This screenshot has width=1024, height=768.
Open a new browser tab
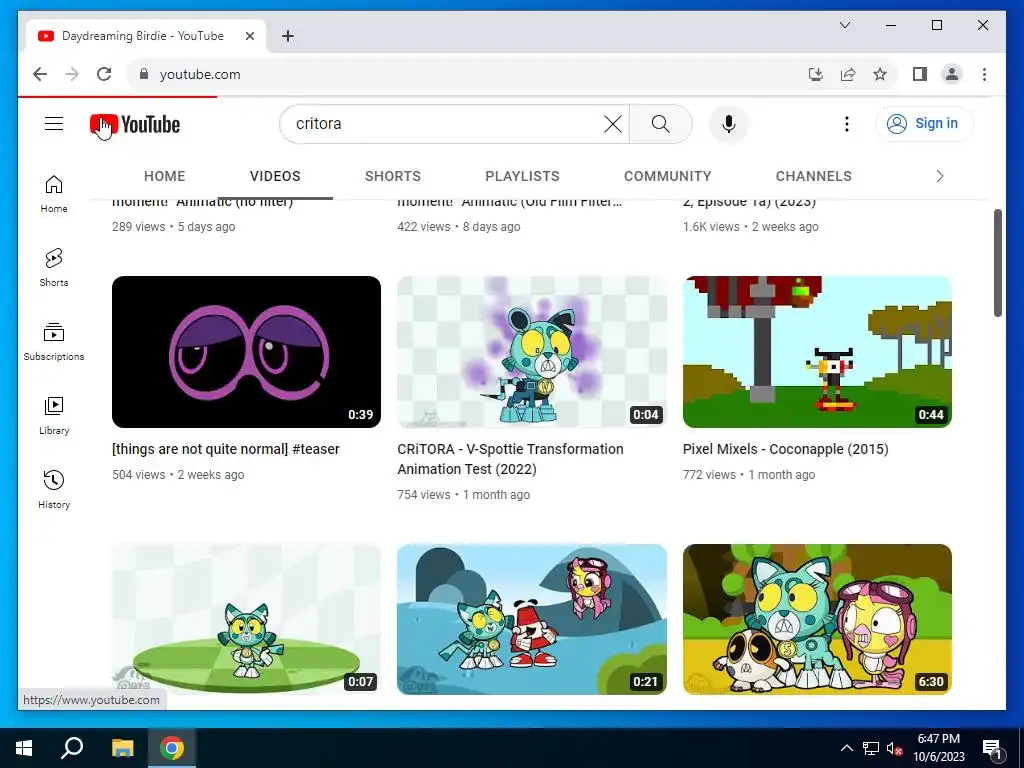pos(288,36)
